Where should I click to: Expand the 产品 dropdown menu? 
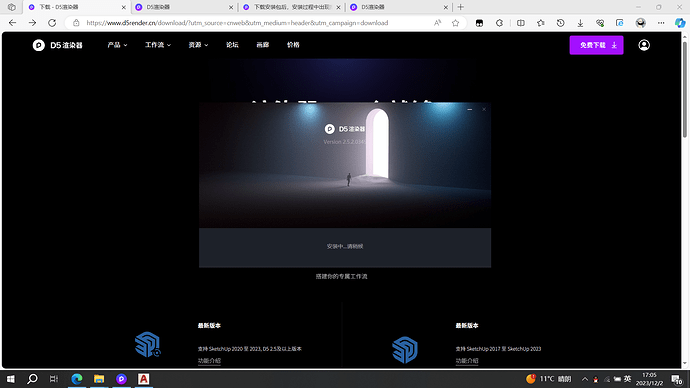[117, 45]
